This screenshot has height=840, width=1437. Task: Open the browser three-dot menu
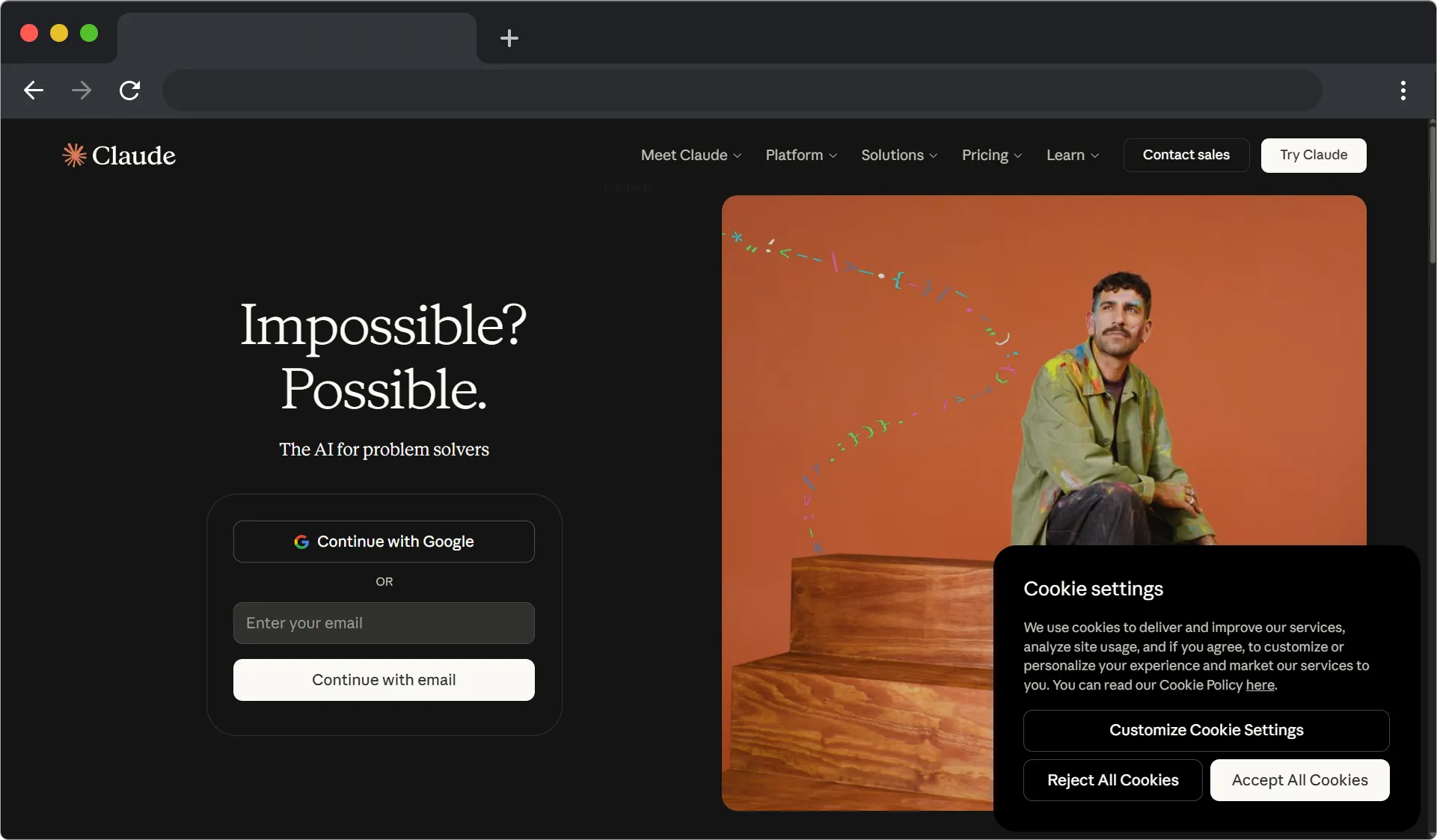click(1403, 91)
